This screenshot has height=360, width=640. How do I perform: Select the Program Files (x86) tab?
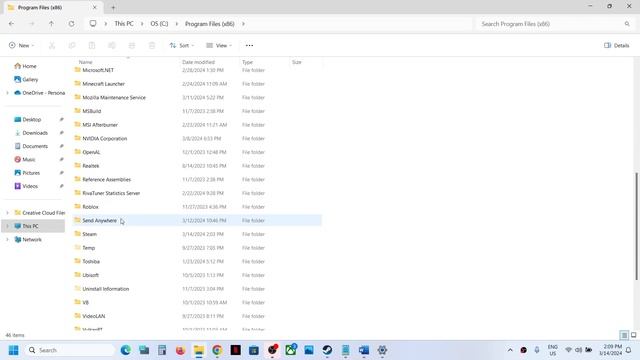[52, 7]
